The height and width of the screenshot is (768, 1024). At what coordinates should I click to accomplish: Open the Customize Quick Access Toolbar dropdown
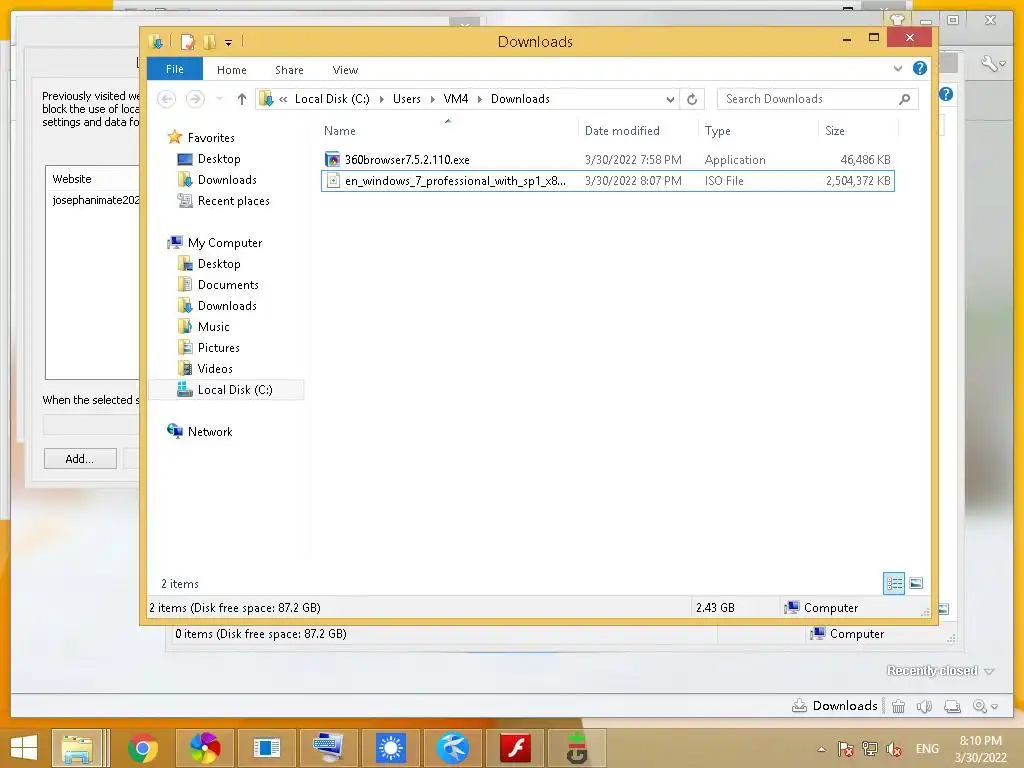click(x=229, y=43)
